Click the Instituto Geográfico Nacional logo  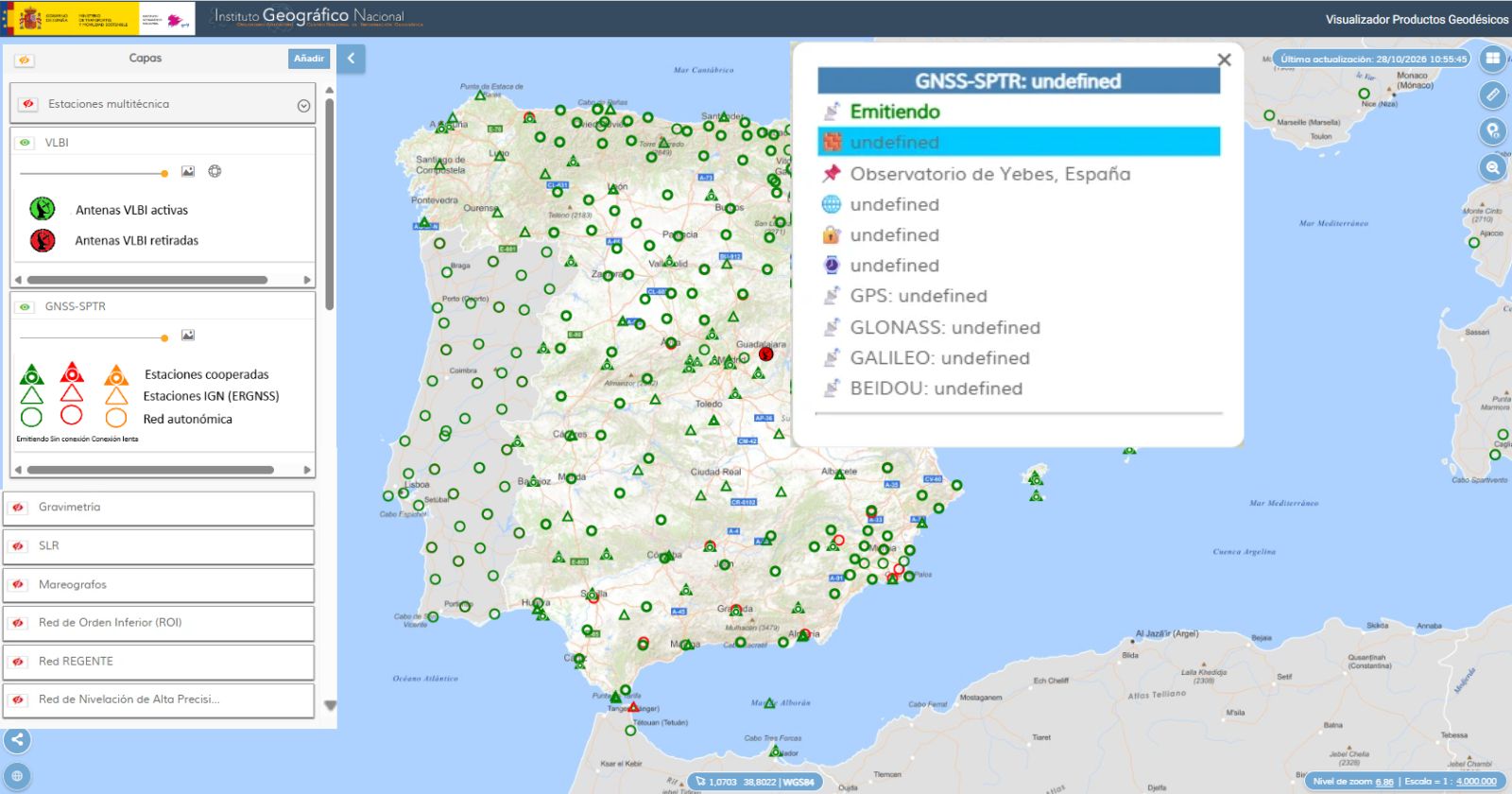(x=318, y=17)
